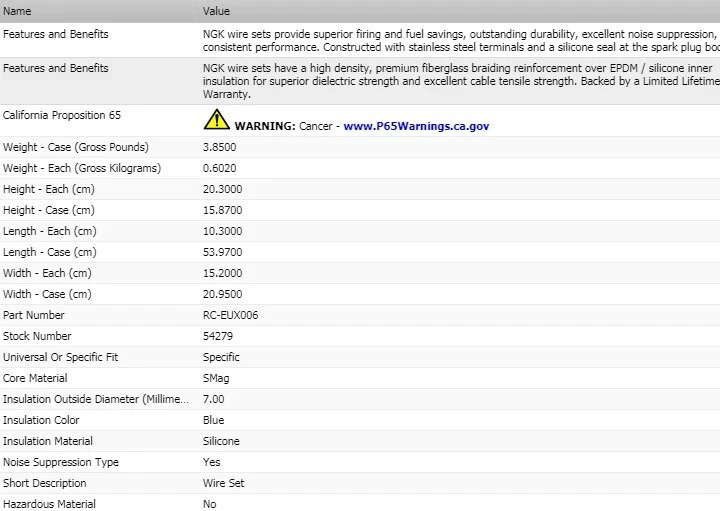The image size is (720, 511).
Task: Click the Universal Or Specific Fit label
Action: tap(60, 358)
